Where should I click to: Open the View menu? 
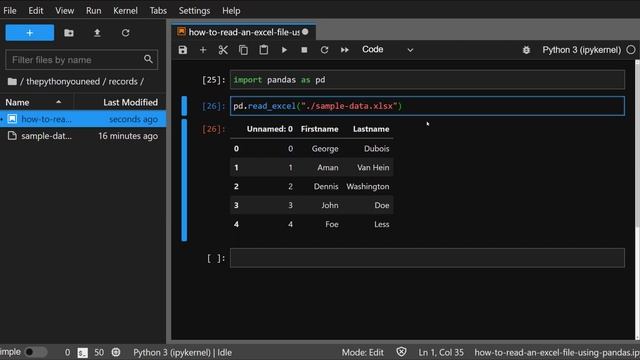(x=64, y=11)
